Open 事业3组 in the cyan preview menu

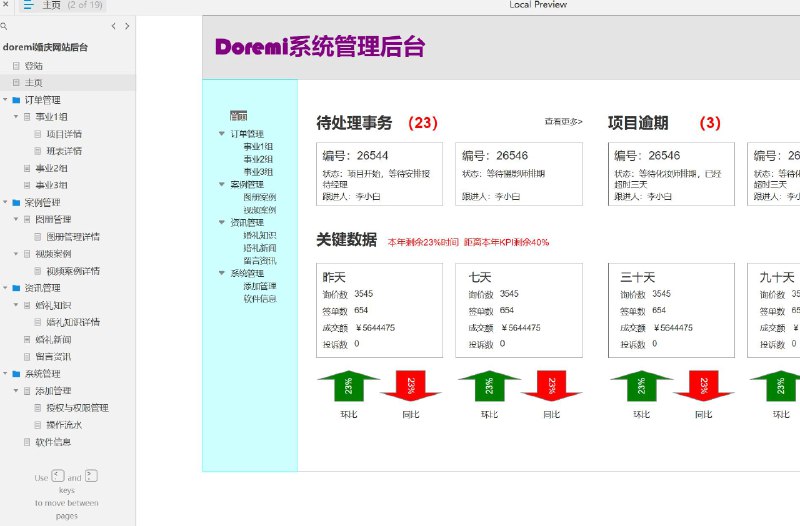coord(258,172)
